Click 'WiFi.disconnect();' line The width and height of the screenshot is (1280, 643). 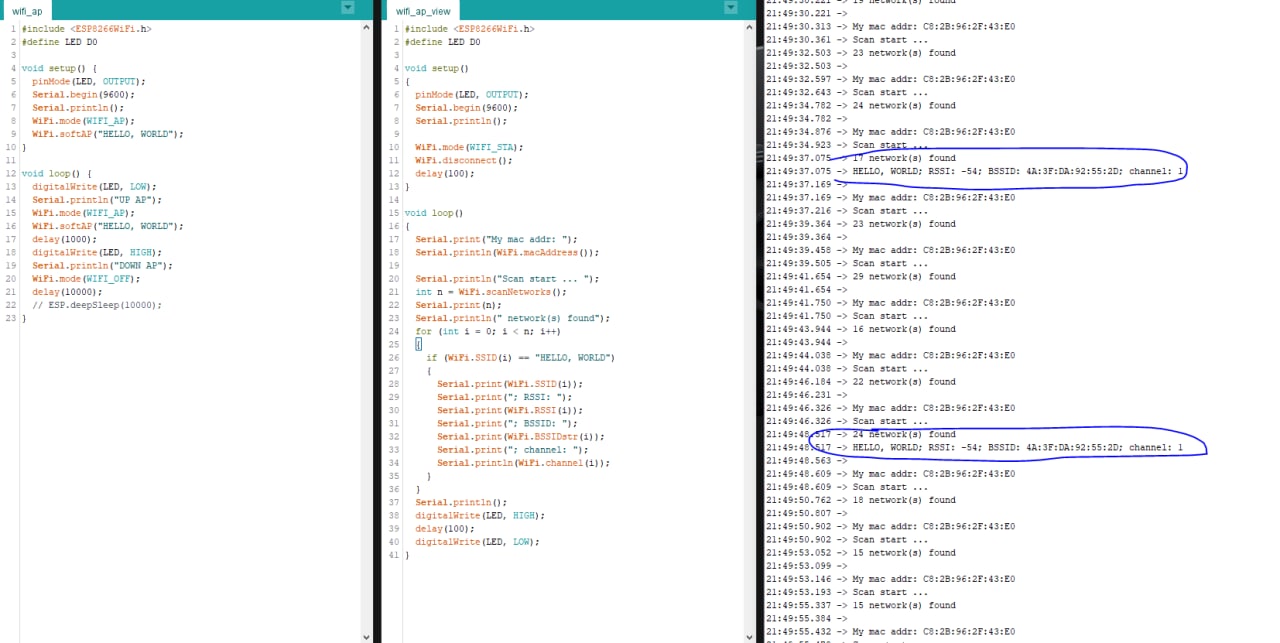(463, 159)
